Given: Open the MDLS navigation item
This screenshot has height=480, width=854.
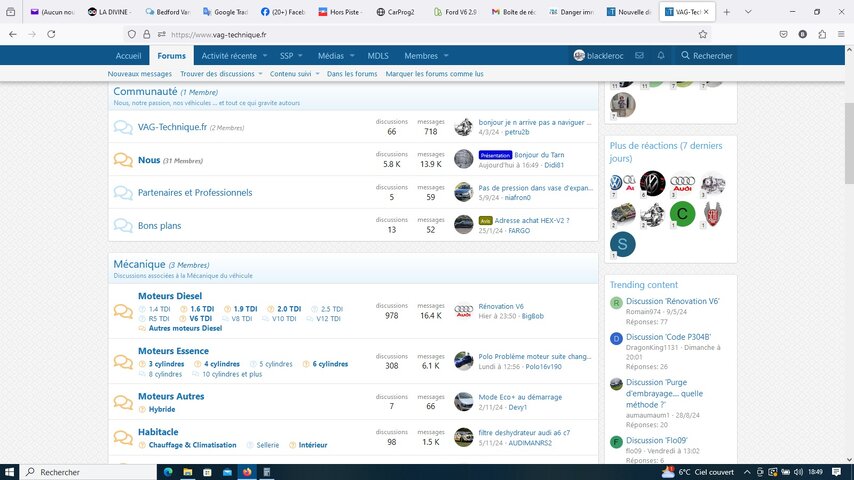Looking at the screenshot, I should [x=378, y=56].
